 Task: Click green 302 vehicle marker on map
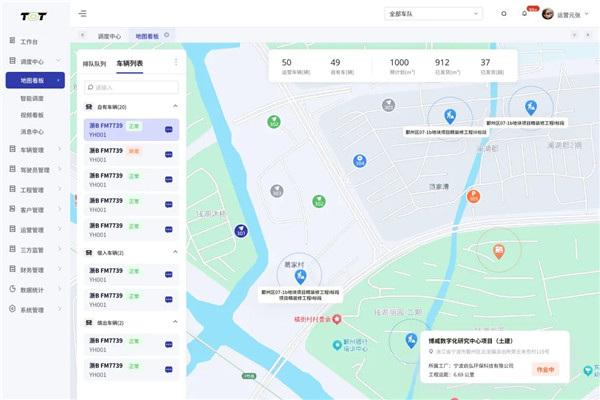point(273,121)
